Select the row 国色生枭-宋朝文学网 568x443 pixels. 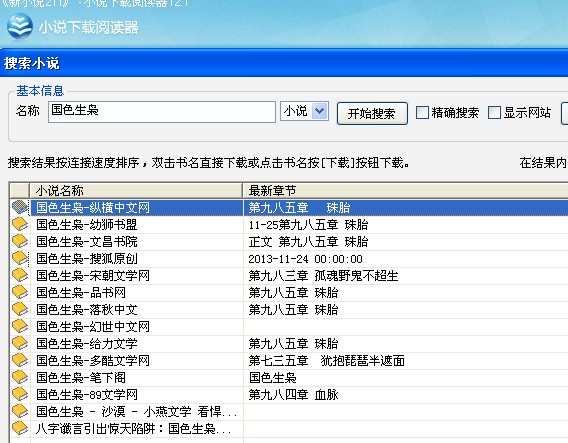click(x=288, y=276)
